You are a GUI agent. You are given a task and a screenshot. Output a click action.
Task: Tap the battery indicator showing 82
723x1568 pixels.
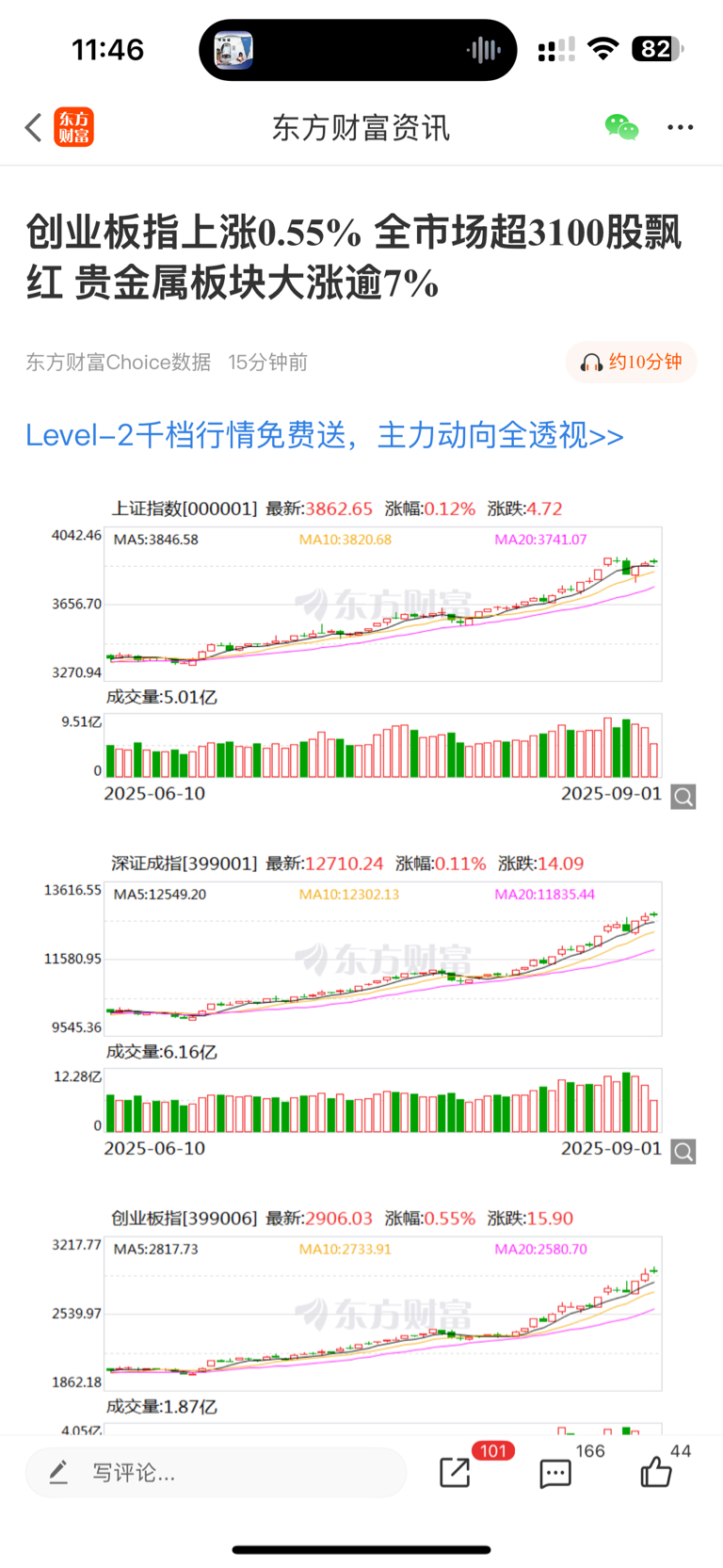pos(658,49)
